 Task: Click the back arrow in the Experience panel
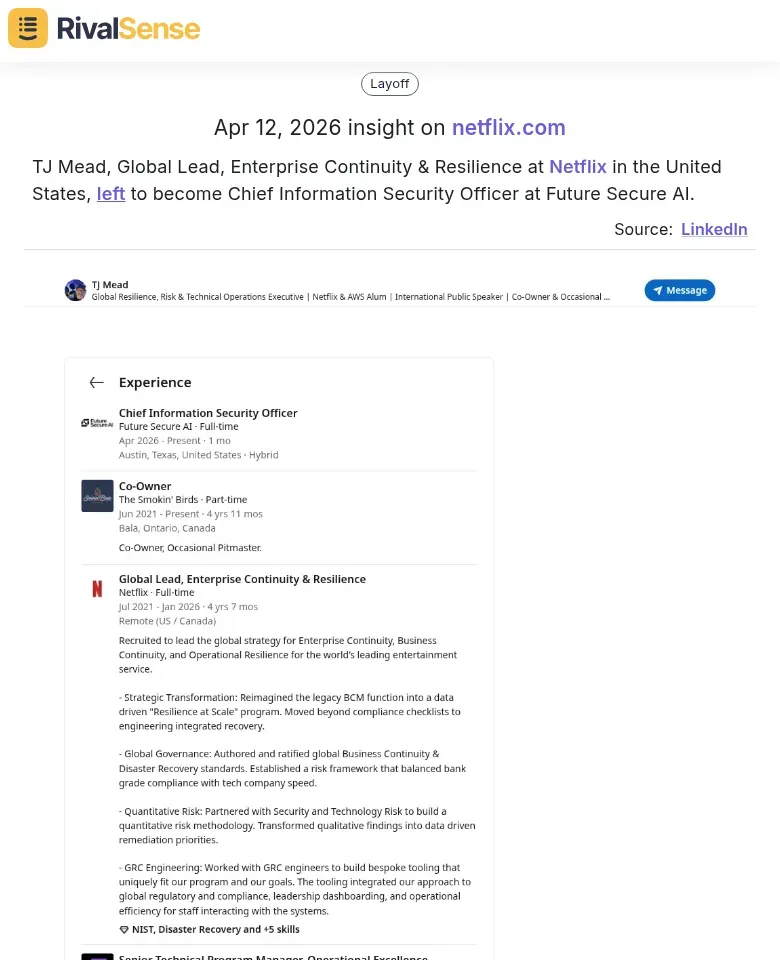[96, 382]
